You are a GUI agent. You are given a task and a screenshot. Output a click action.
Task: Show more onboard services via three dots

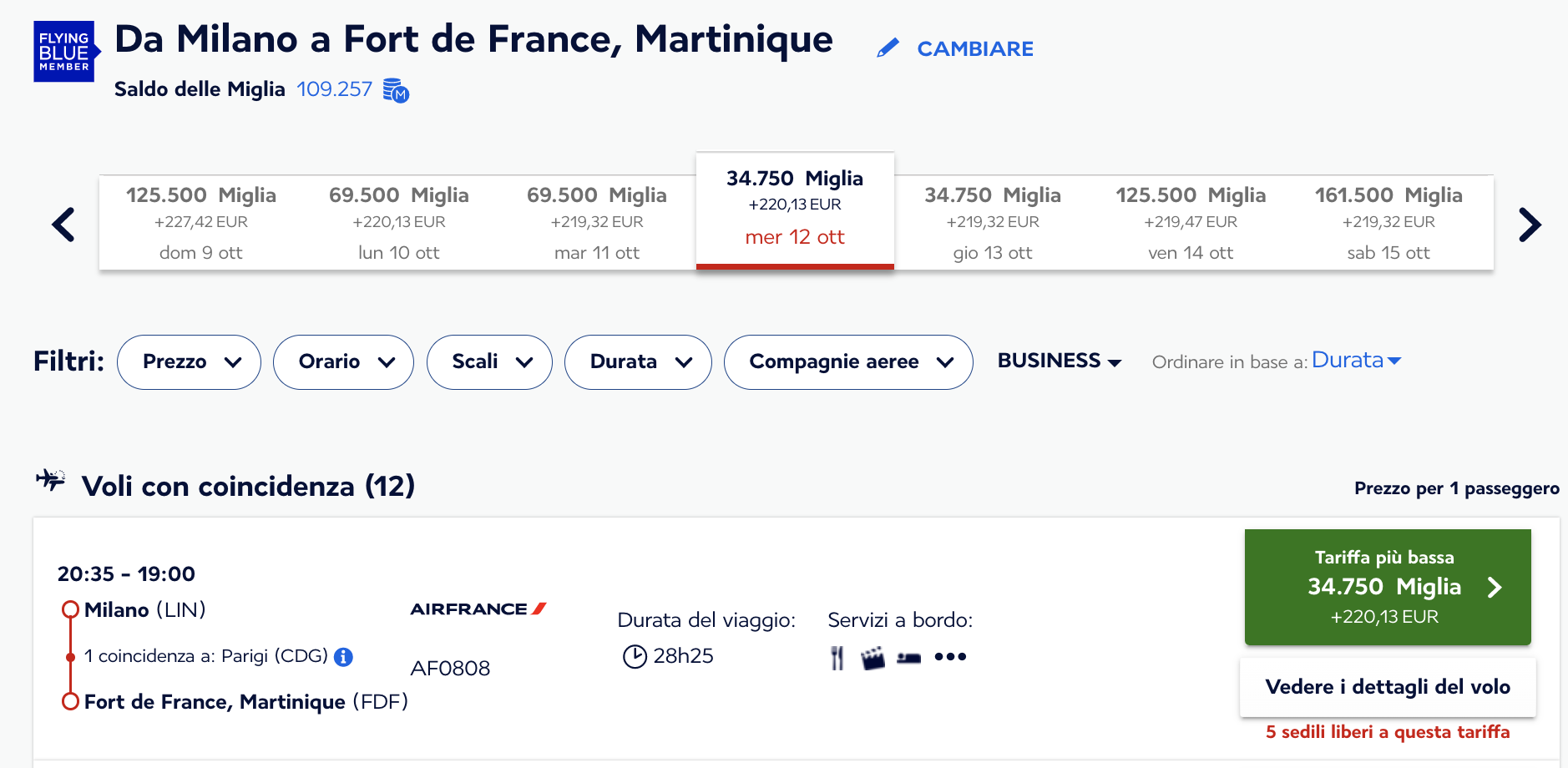click(950, 657)
